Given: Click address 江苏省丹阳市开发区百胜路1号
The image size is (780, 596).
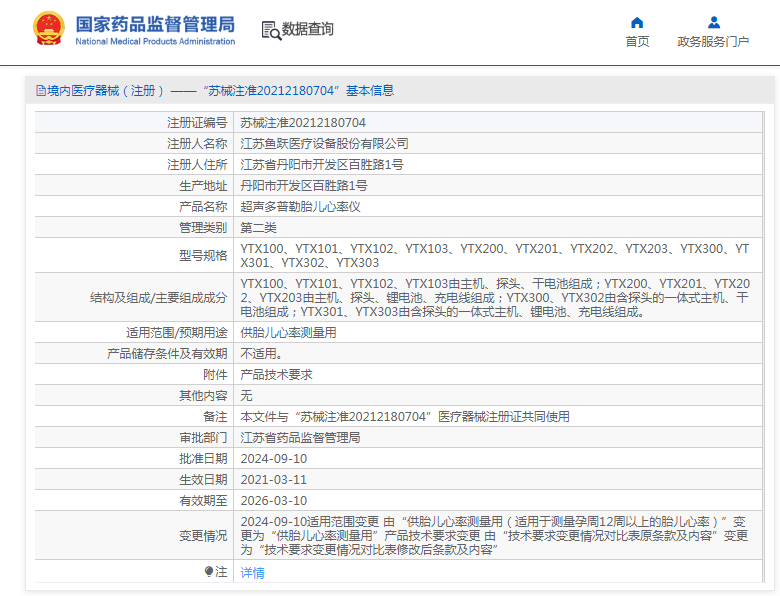Looking at the screenshot, I should (x=322, y=165).
